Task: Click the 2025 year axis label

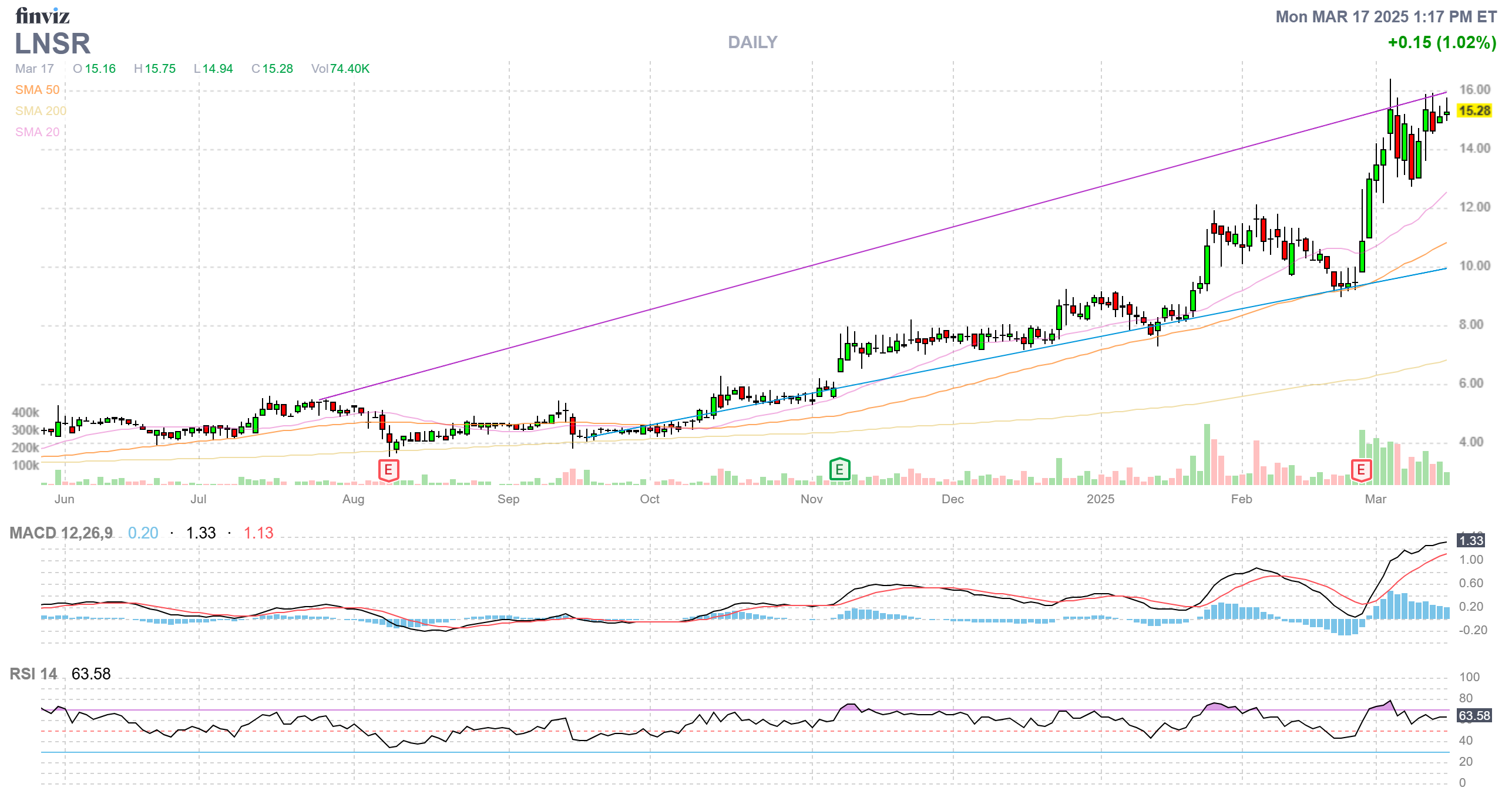Action: tap(1100, 499)
